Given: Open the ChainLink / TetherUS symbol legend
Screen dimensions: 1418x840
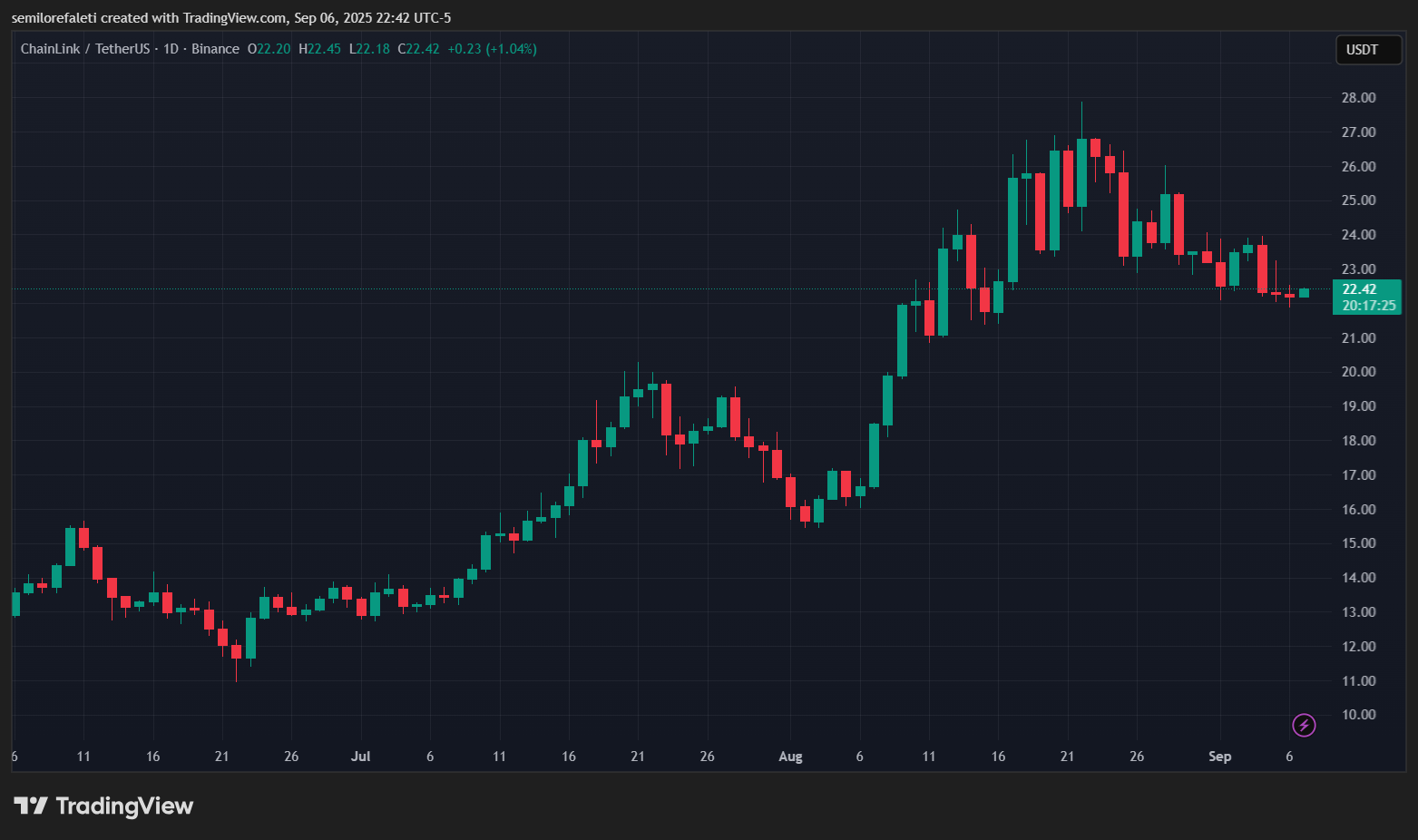Looking at the screenshot, I should pos(86,48).
